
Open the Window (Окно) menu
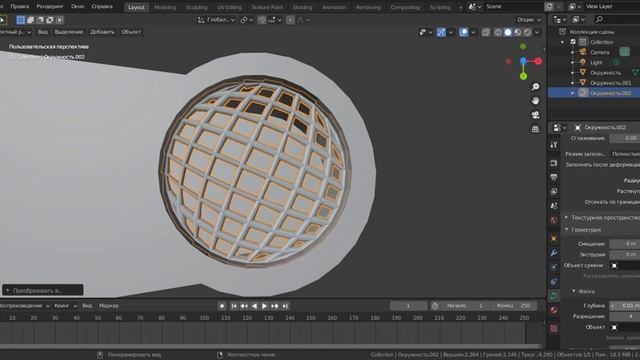coord(77,7)
